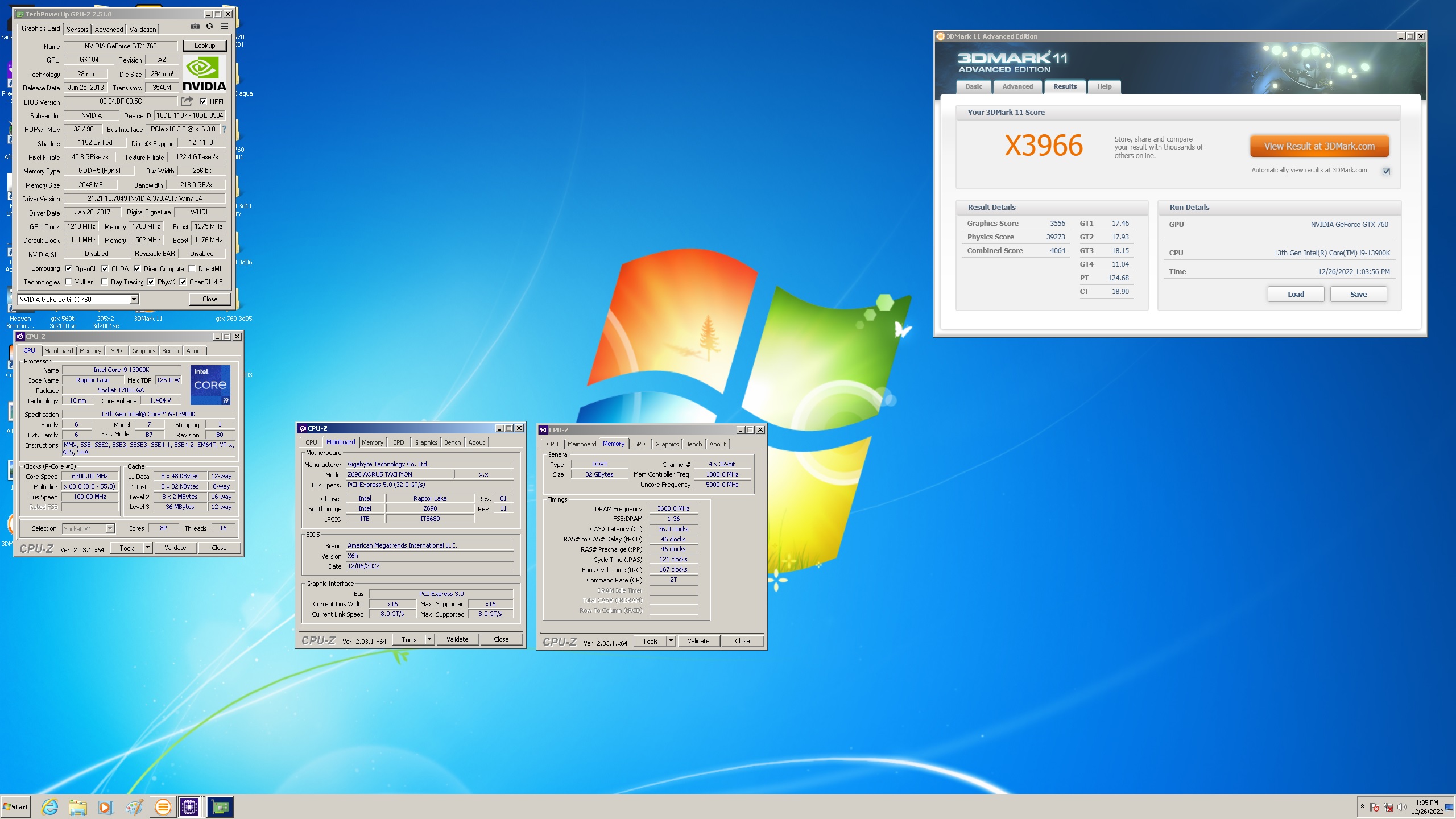The height and width of the screenshot is (819, 1456).
Task: Click the 3DMark Load button
Action: (x=1296, y=294)
